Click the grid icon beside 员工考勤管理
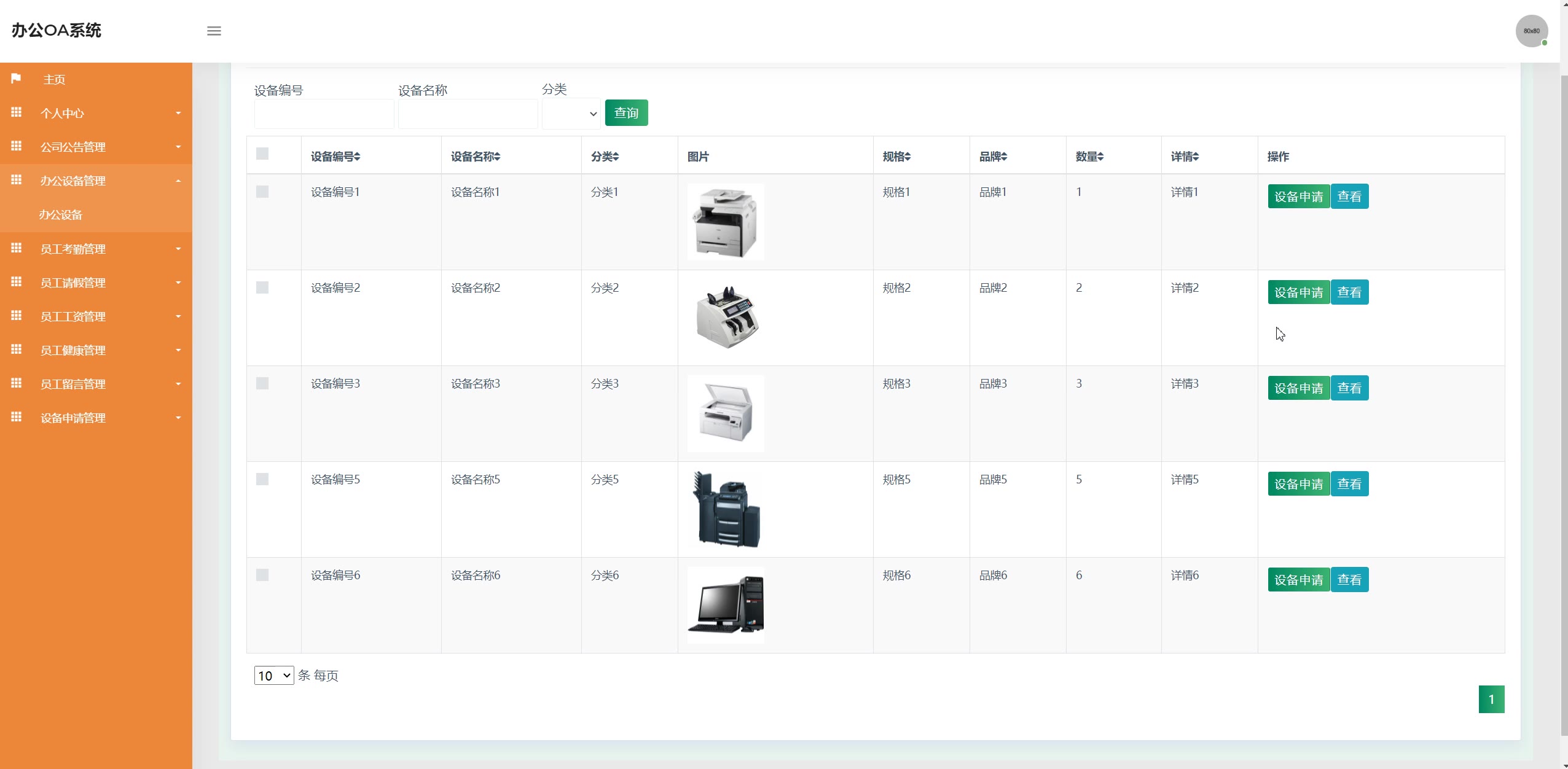The width and height of the screenshot is (1568, 769). (x=17, y=248)
